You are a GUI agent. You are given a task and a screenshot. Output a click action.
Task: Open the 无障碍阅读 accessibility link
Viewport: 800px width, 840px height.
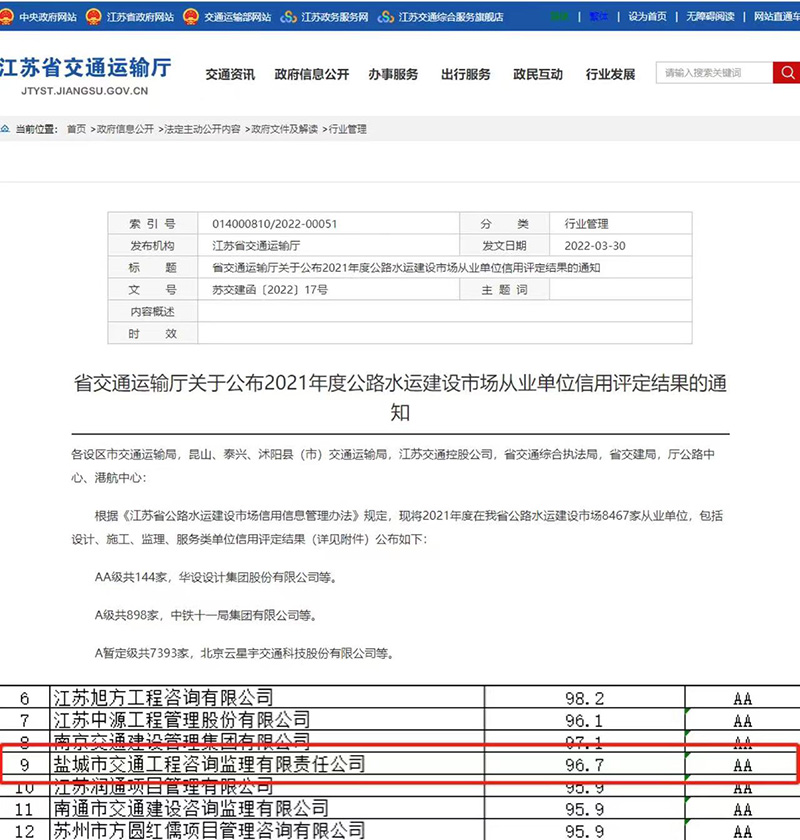710,17
